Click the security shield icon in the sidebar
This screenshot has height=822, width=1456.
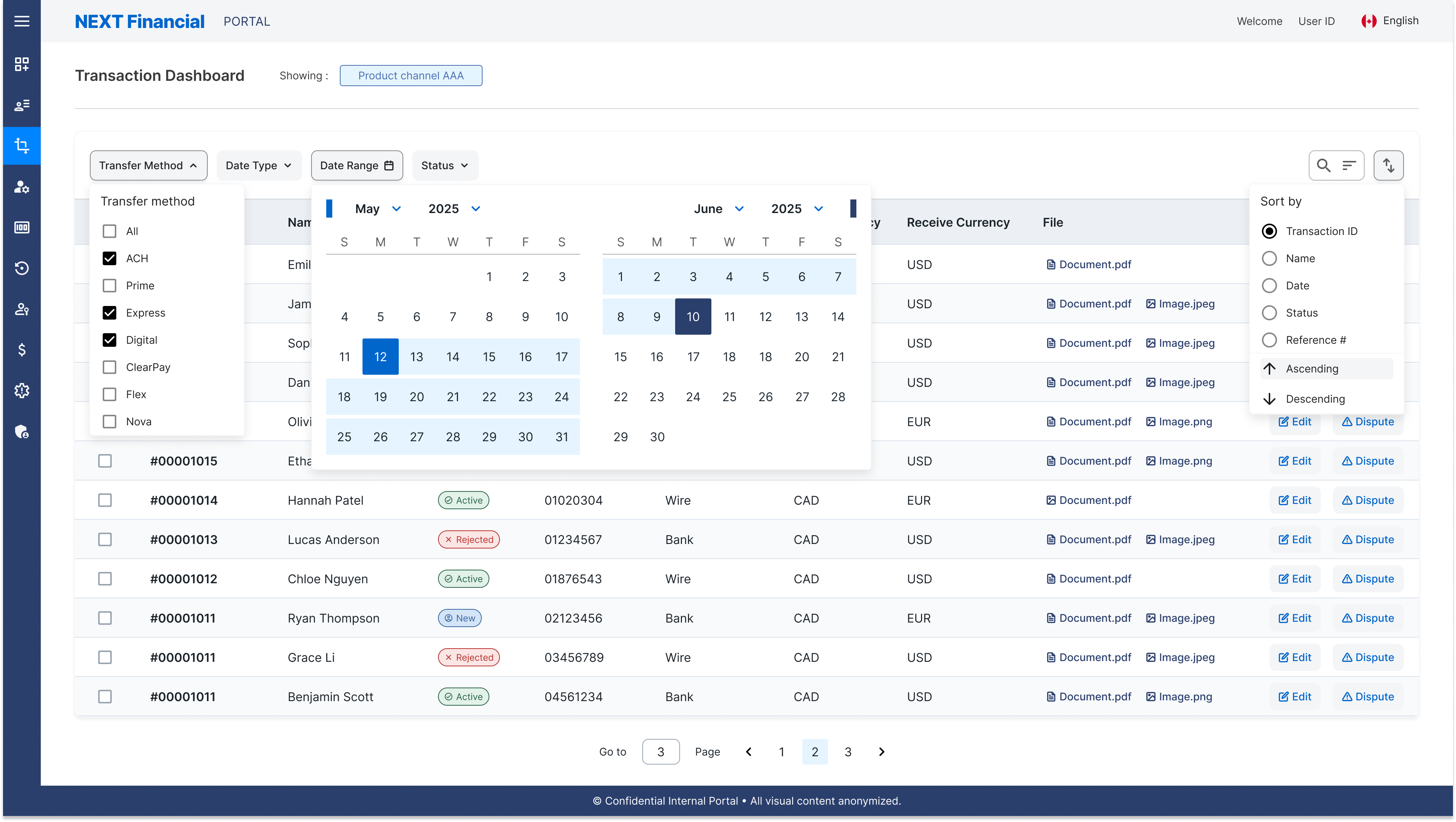[22, 431]
